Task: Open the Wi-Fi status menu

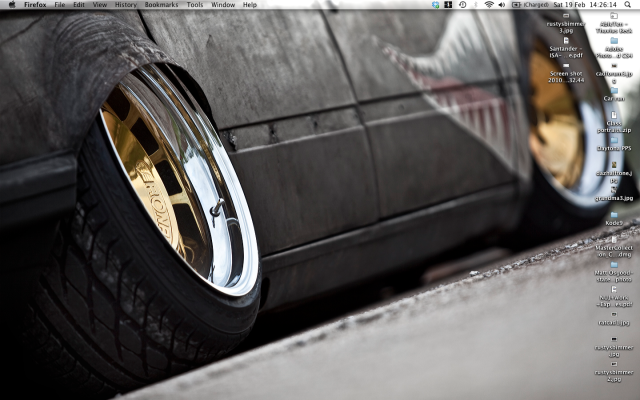Action: 489,4
